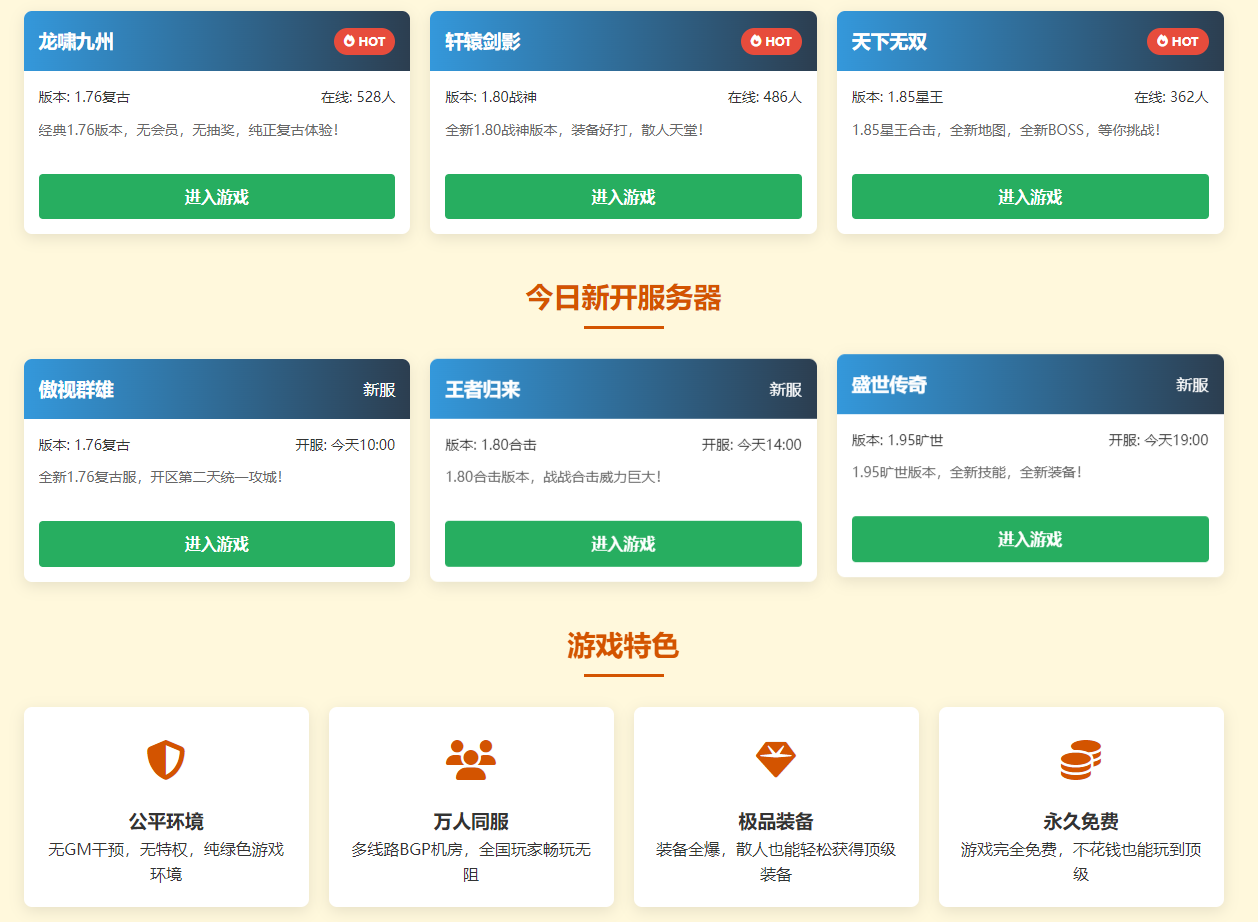
Task: Click the 在线: 362人 online count
Action: (x=1171, y=97)
